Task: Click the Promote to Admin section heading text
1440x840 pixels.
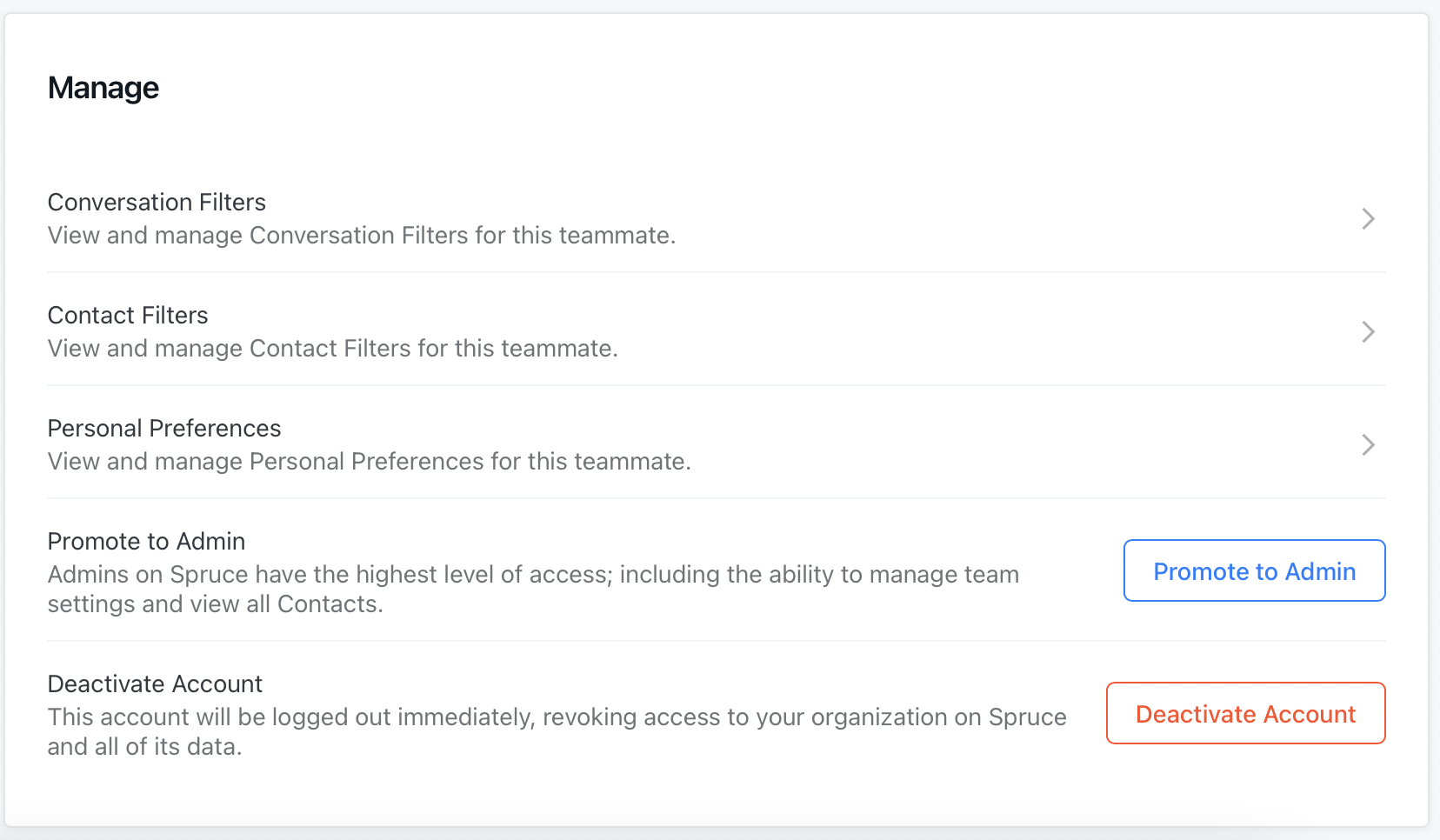Action: [146, 541]
